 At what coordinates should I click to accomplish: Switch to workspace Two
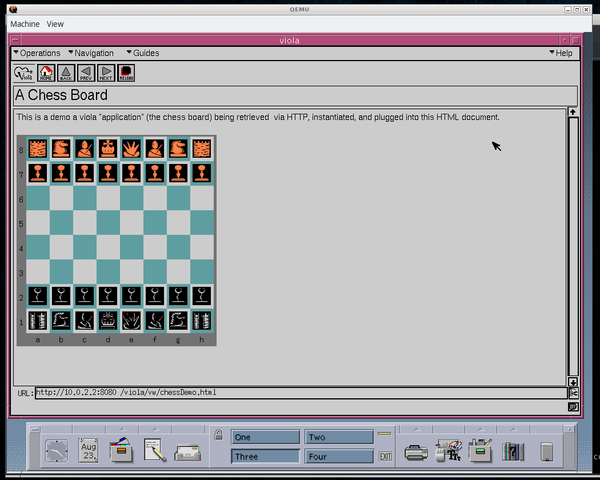pos(339,437)
